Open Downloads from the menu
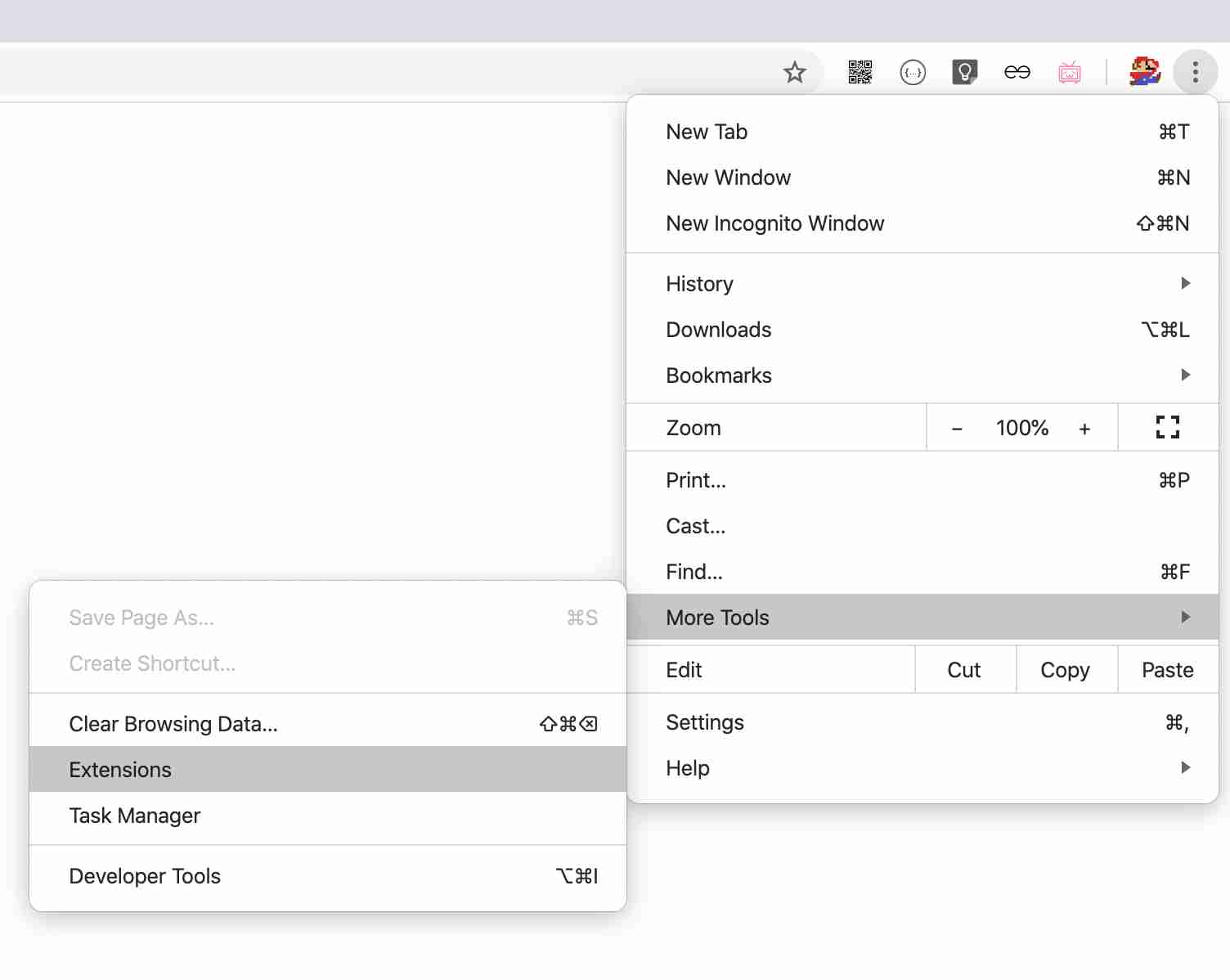 [x=922, y=330]
